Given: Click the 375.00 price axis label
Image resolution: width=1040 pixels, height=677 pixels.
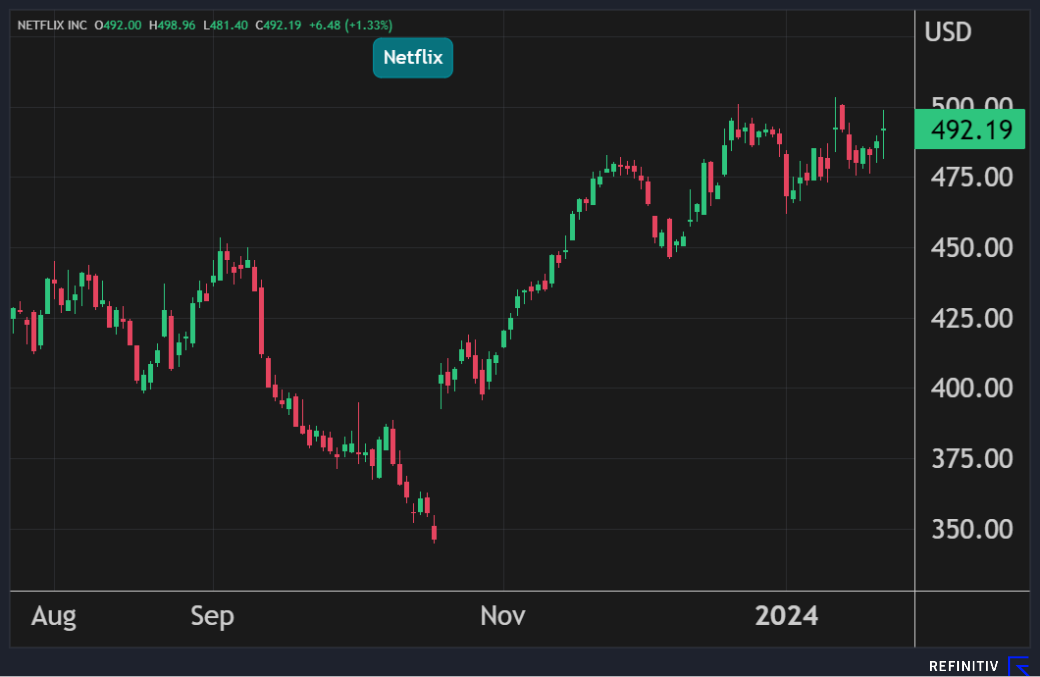Looking at the screenshot, I should pyautogui.click(x=969, y=459).
